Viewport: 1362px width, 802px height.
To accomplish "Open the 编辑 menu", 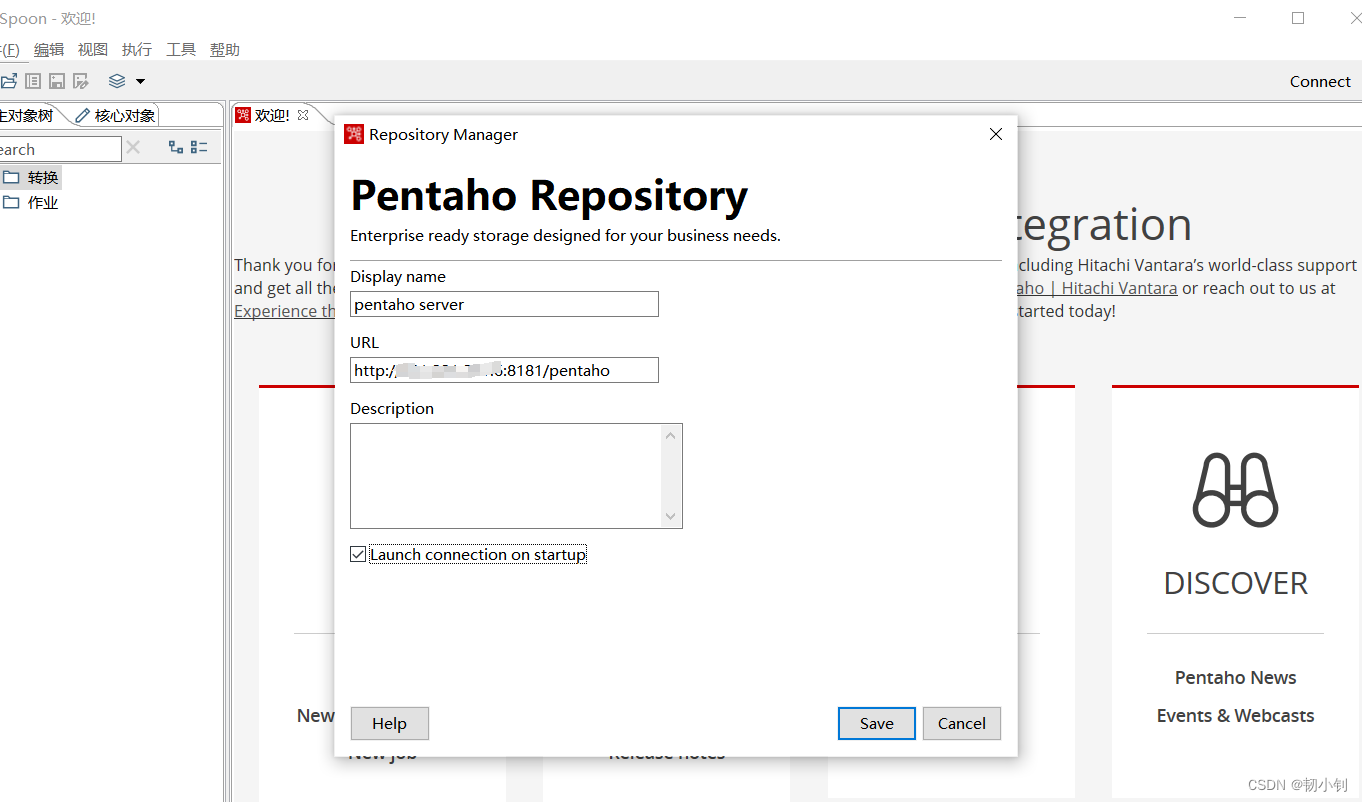I will [49, 49].
